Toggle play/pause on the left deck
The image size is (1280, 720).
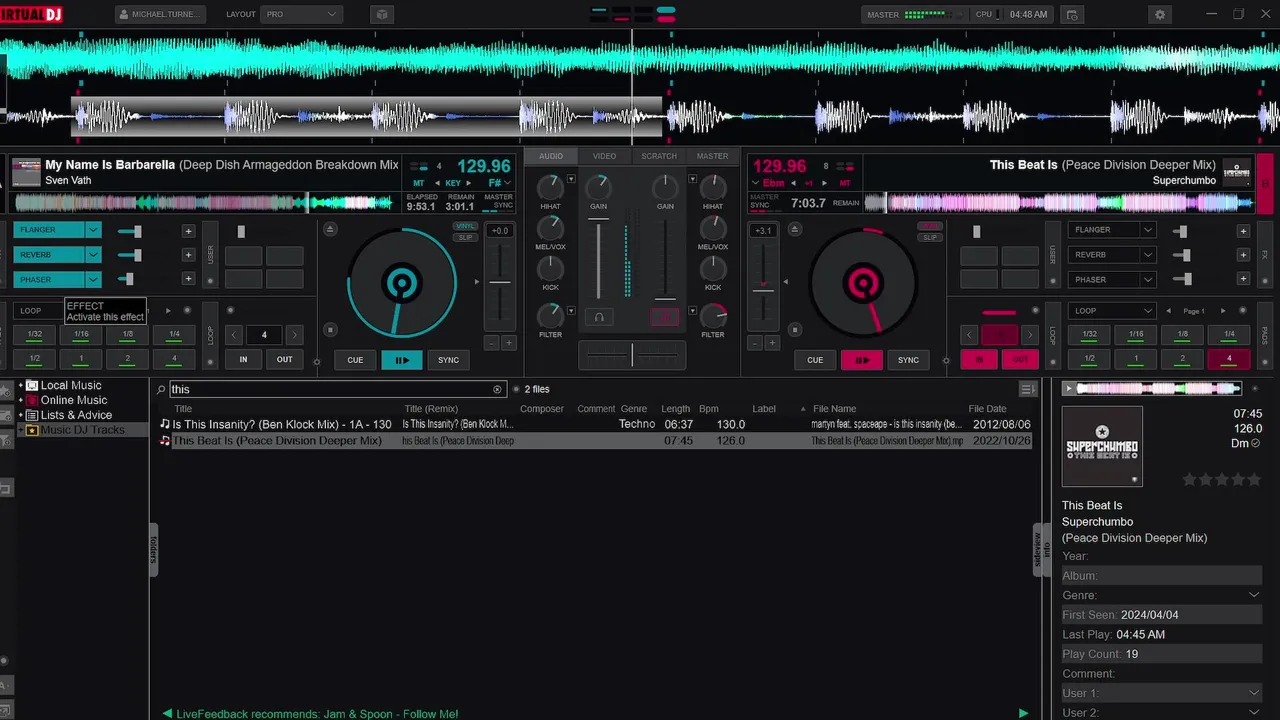pos(401,360)
